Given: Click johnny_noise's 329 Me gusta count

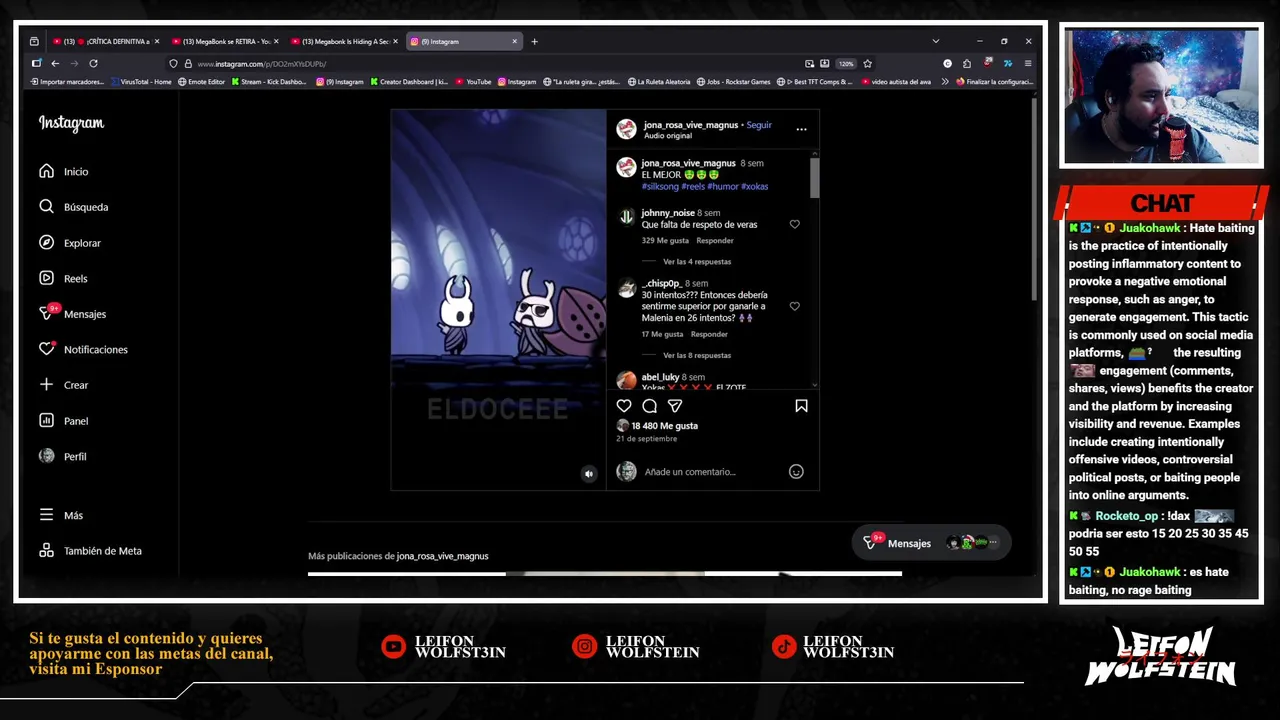Looking at the screenshot, I should coord(665,241).
